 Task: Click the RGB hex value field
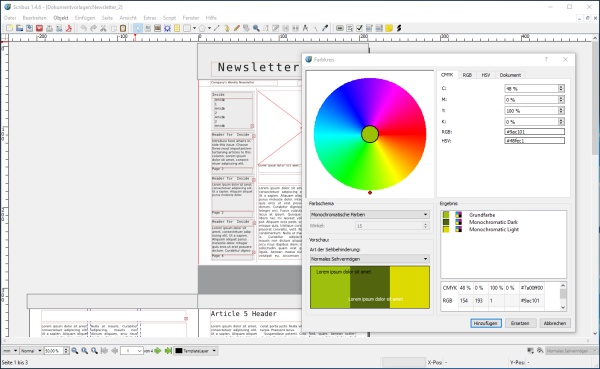click(x=534, y=132)
